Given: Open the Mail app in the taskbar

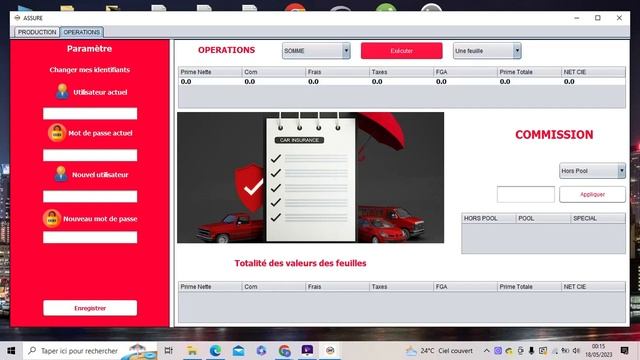Looking at the screenshot, I should tap(238, 351).
